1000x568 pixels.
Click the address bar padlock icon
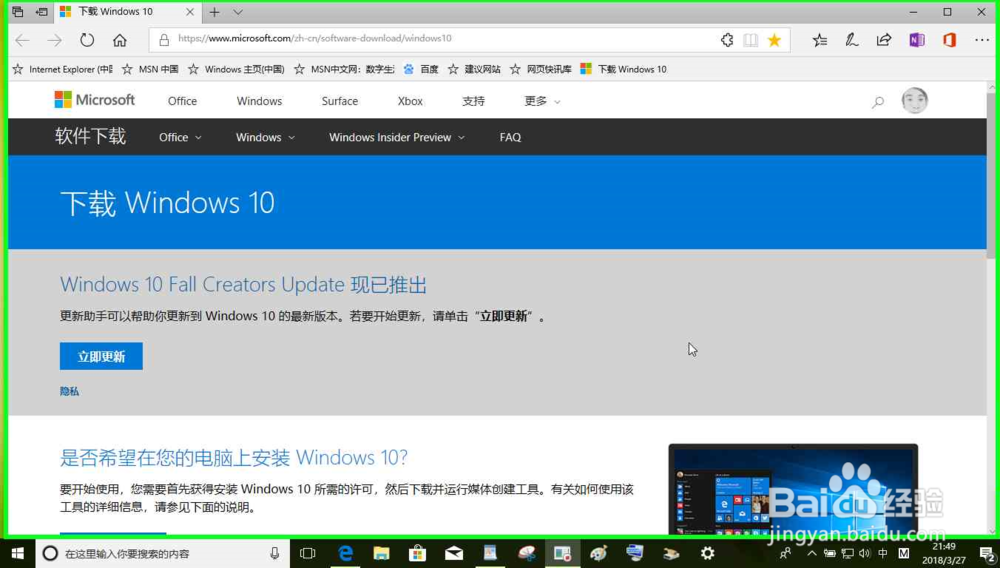pos(164,40)
